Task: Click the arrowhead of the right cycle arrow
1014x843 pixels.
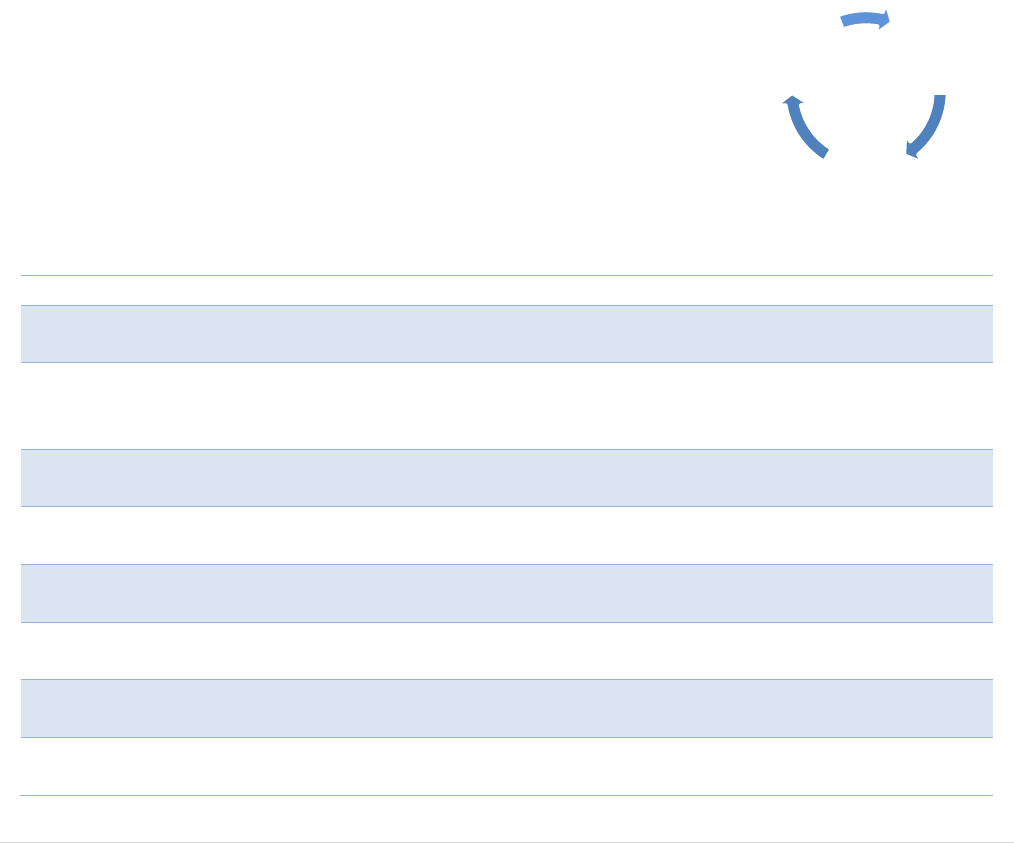Action: (x=912, y=151)
